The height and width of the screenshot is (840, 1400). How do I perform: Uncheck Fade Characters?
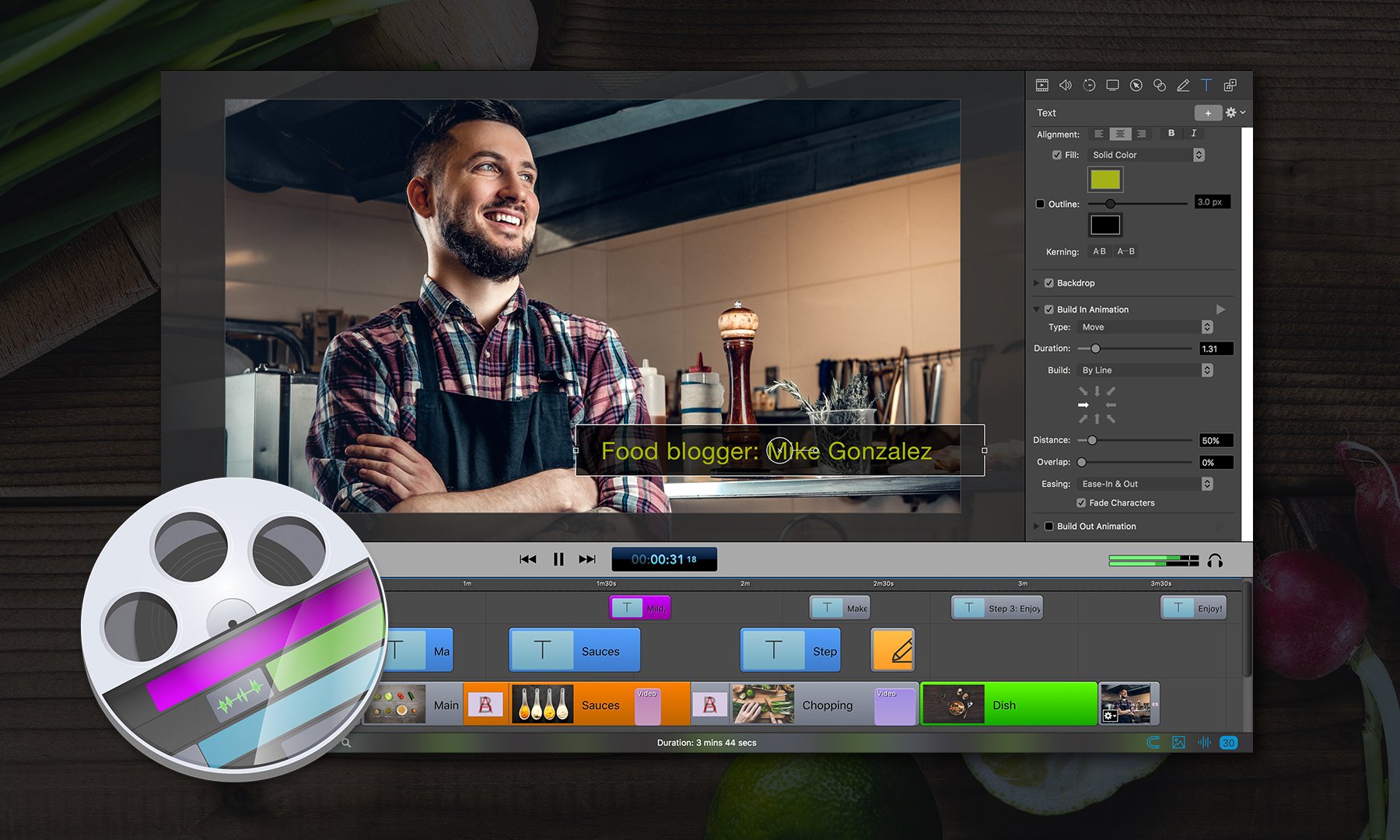click(1081, 502)
